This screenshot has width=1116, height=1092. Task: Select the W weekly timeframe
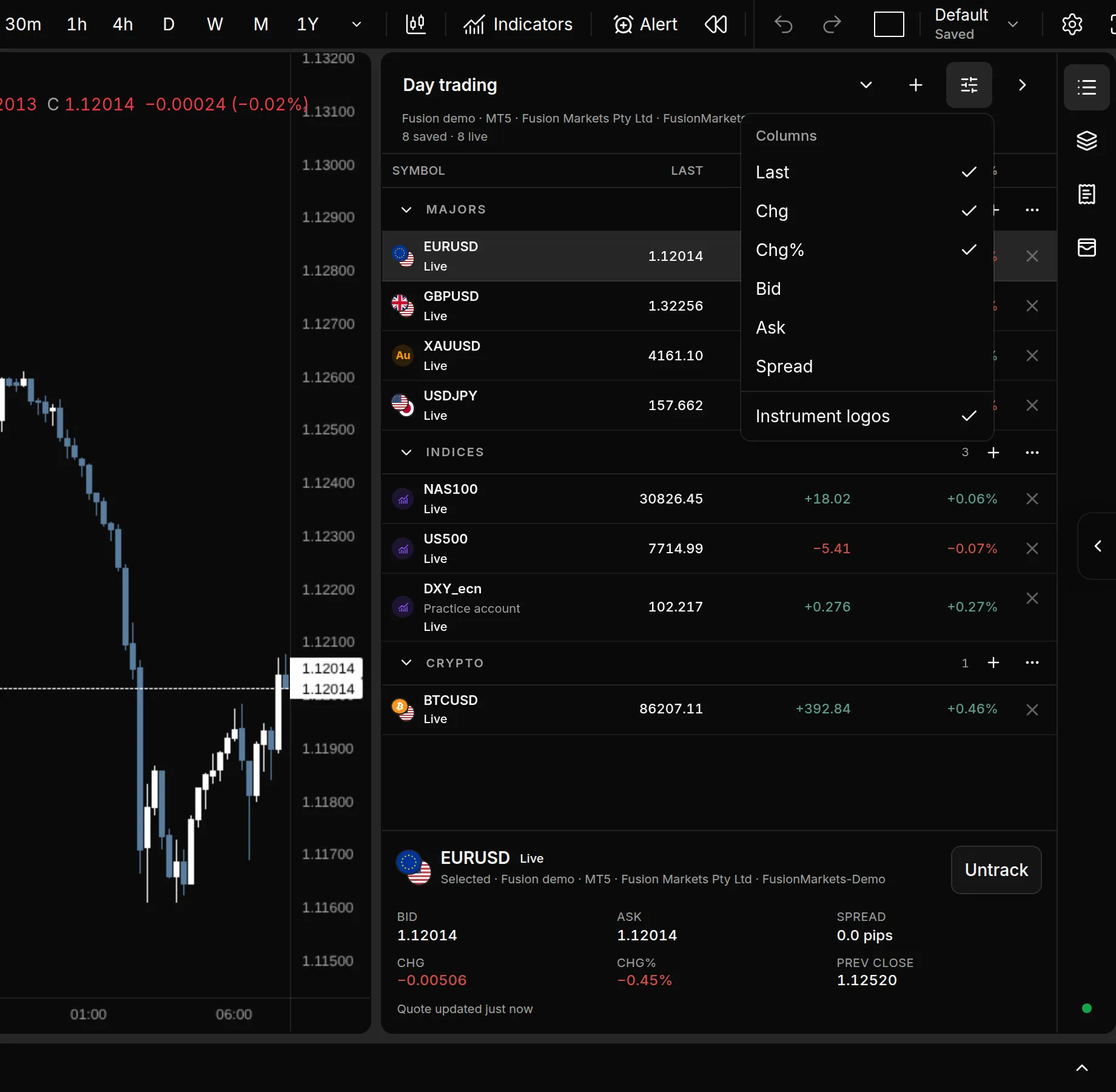click(x=215, y=24)
